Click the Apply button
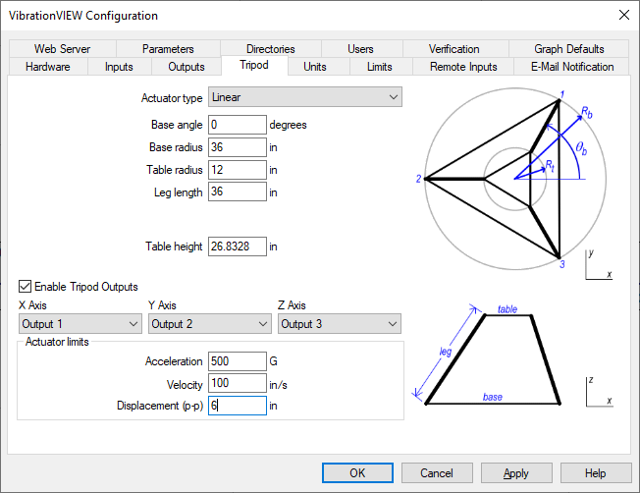Viewport: 640px width, 493px height. click(516, 473)
